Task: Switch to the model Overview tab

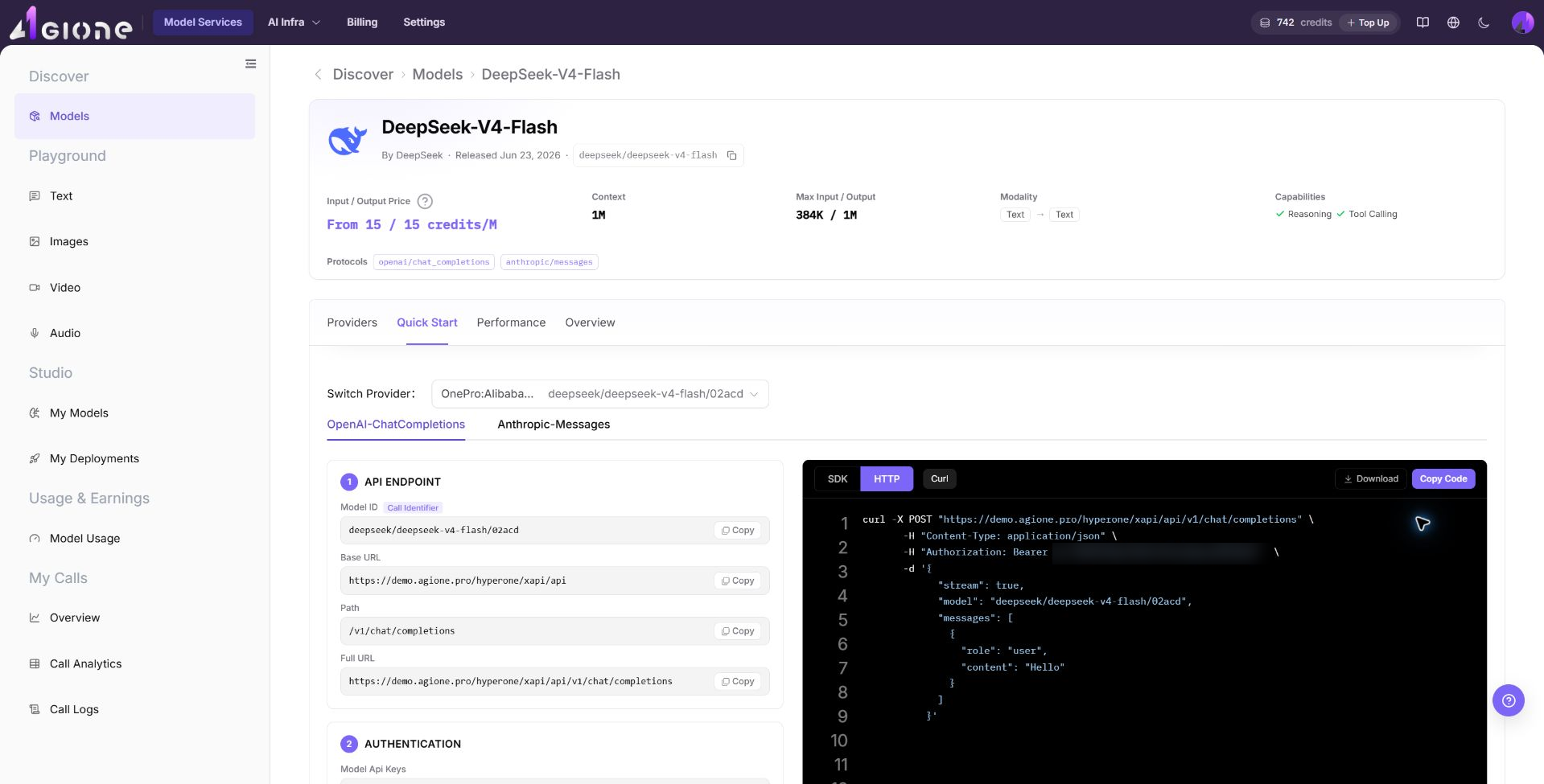Action: [590, 322]
